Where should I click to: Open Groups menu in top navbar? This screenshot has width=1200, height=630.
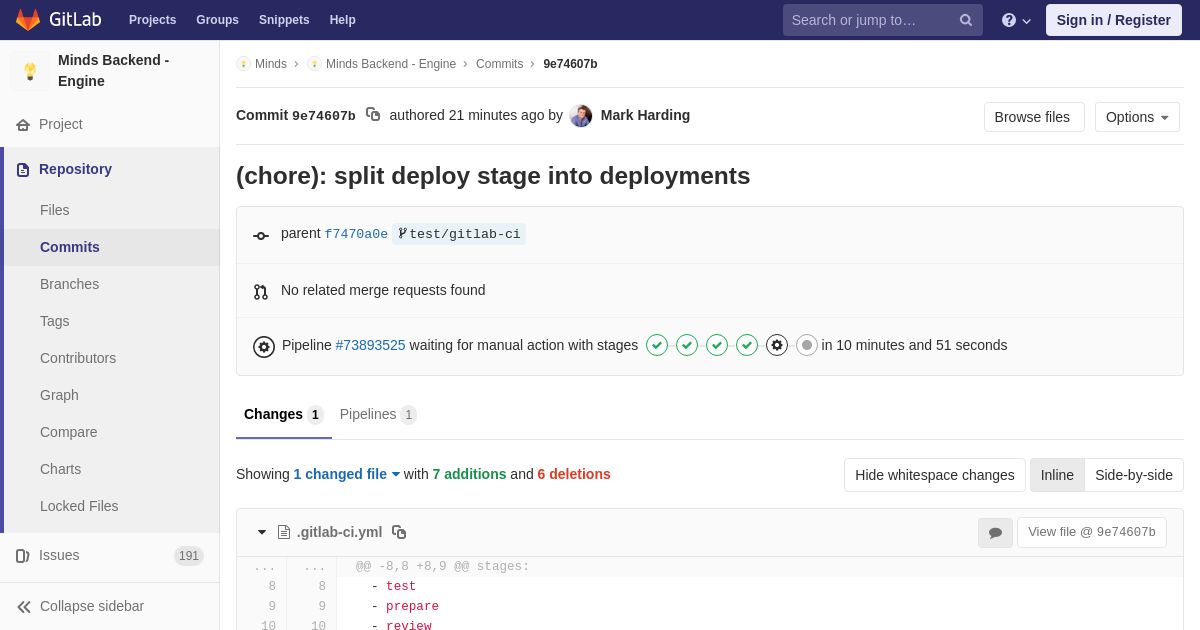217,20
